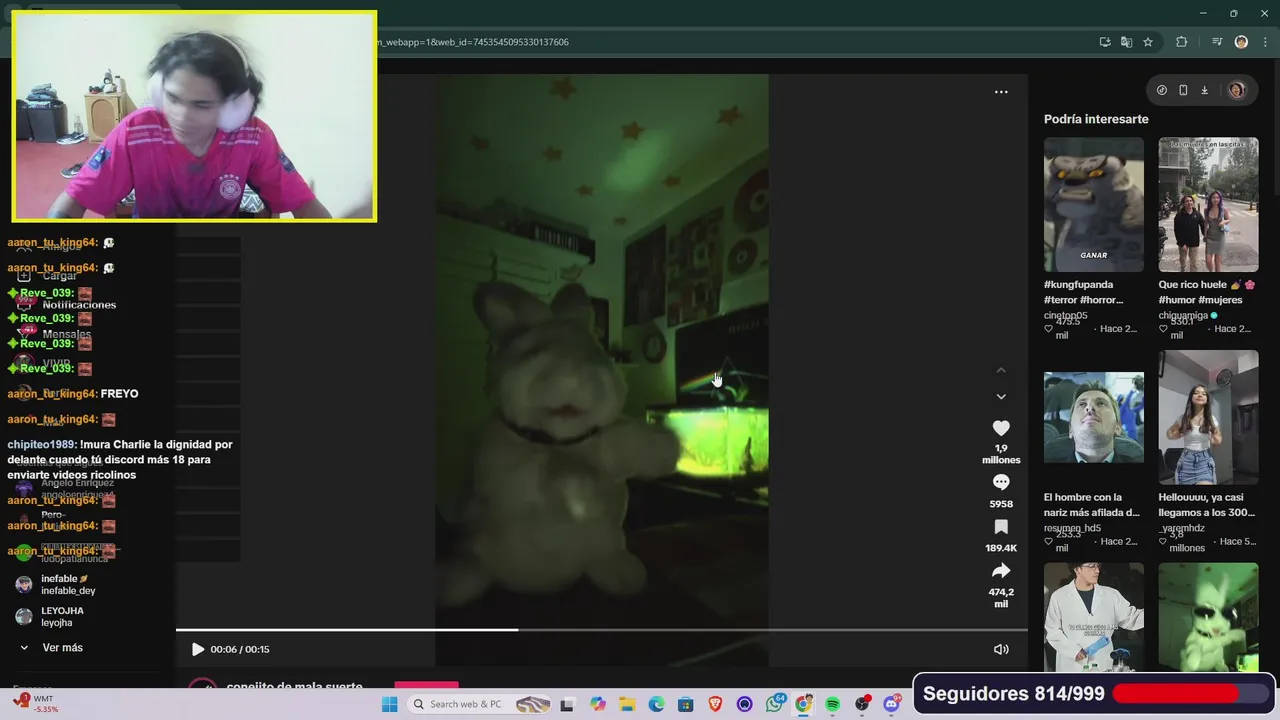This screenshot has width=1280, height=720.
Task: Click the install app icon in address bar
Action: [1105, 42]
